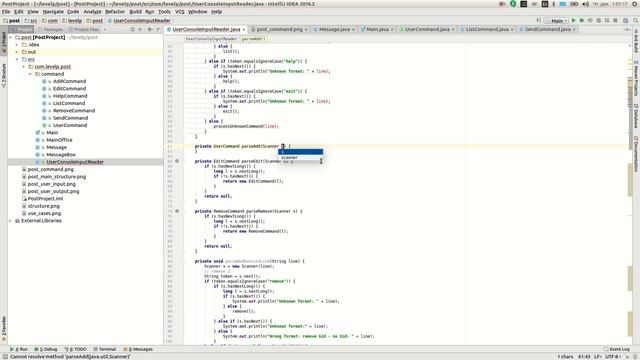Select post_main_structure.png file

point(57,177)
